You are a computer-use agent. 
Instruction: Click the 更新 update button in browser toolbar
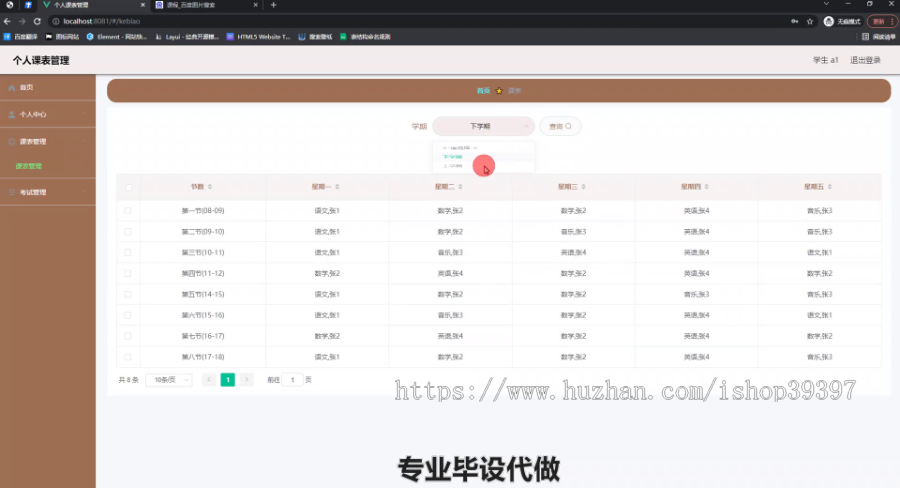882,21
